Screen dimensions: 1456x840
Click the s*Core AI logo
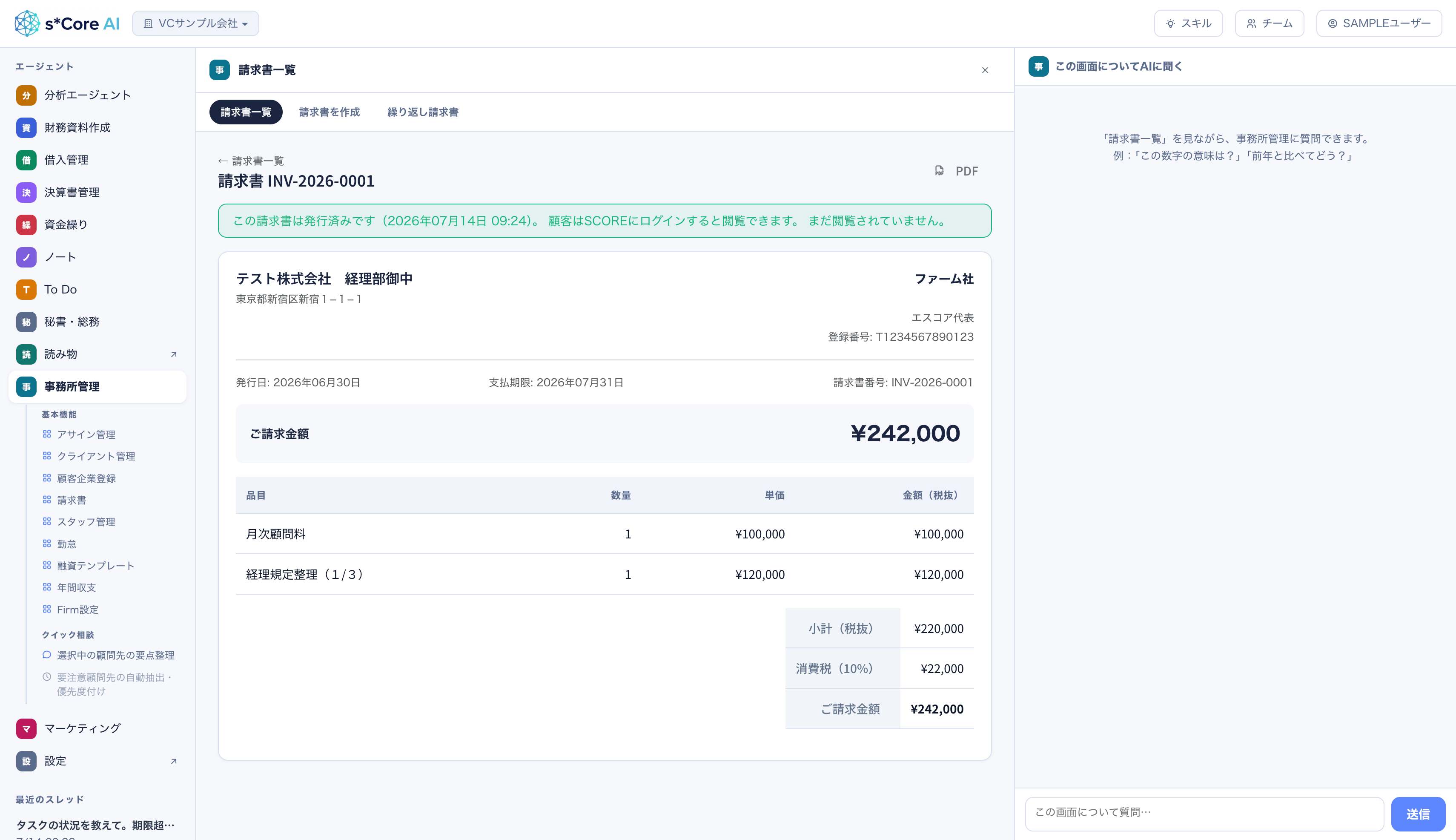67,24
